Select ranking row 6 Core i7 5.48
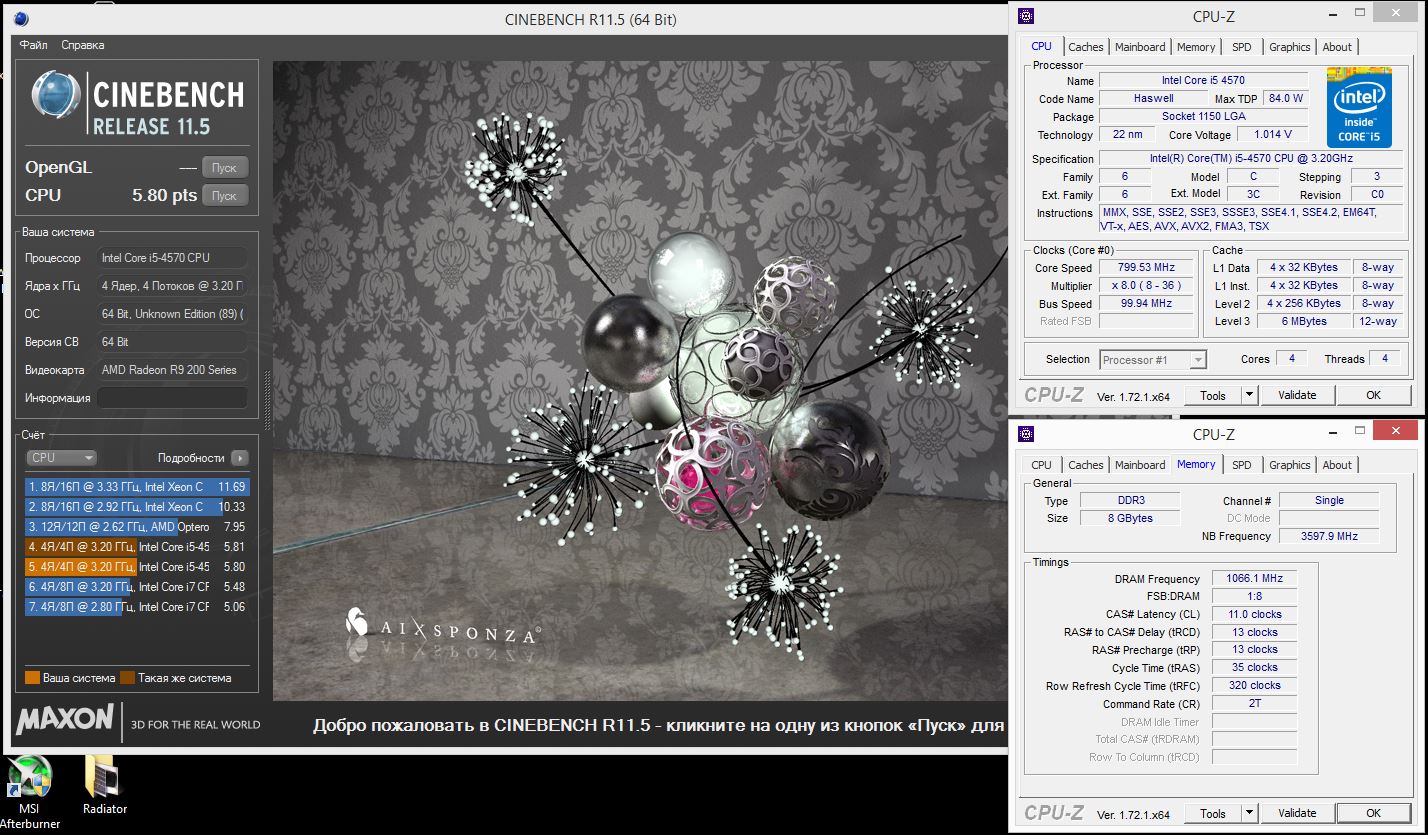 tap(137, 587)
